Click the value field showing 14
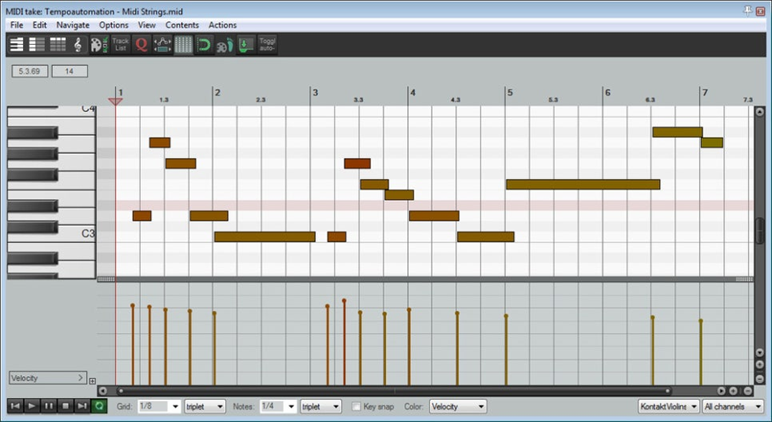 (69, 71)
